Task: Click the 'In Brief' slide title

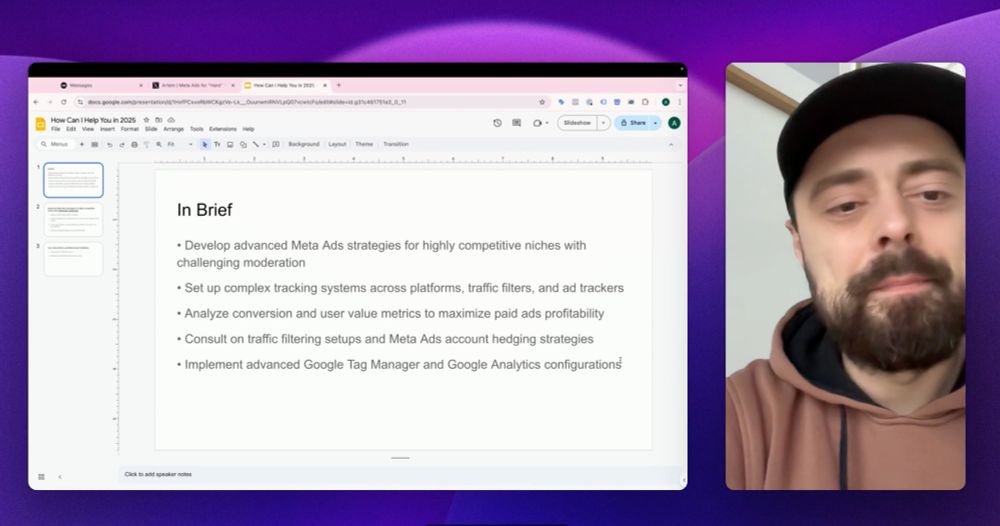Action: (205, 210)
